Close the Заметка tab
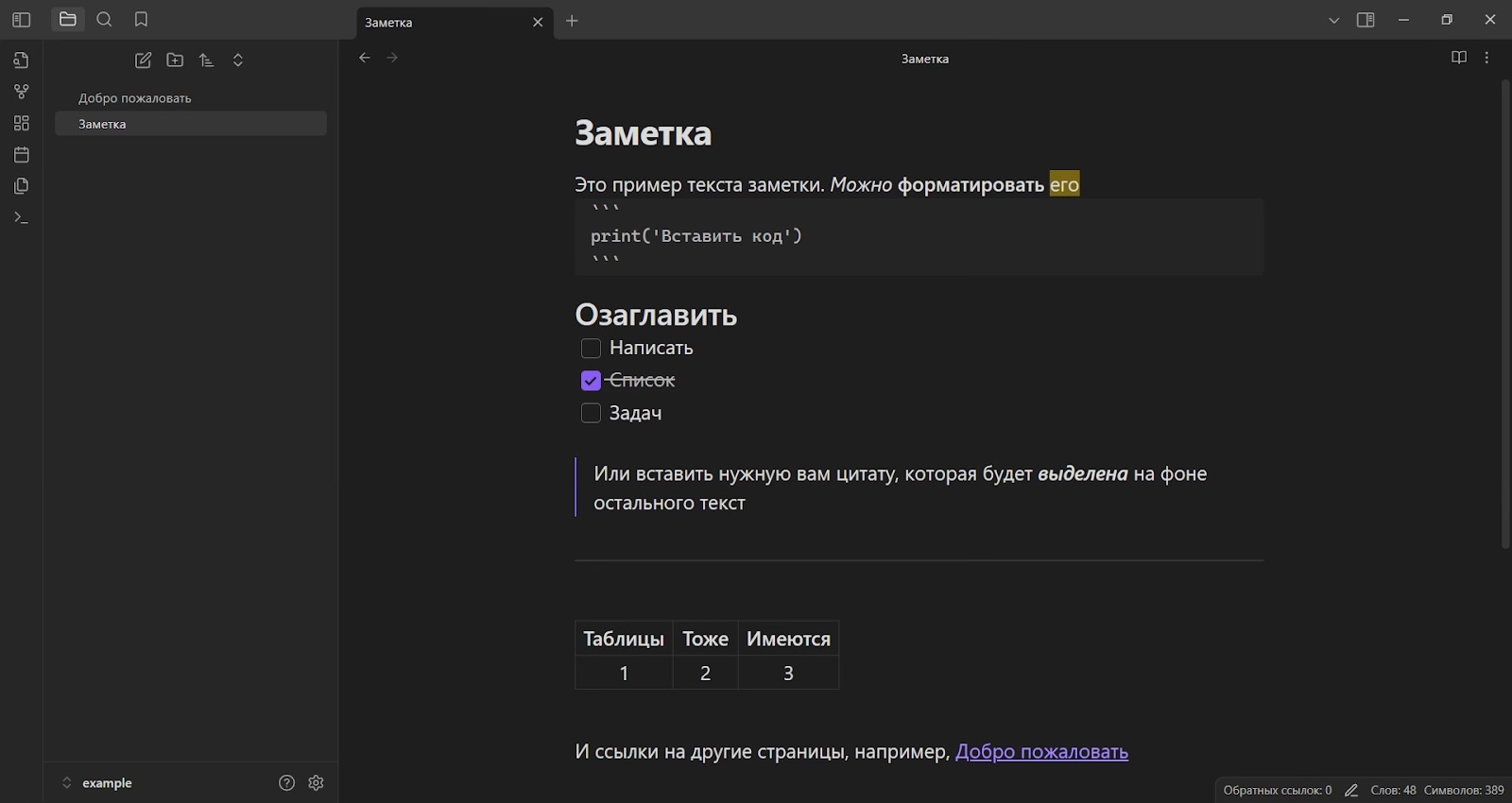 tap(538, 22)
